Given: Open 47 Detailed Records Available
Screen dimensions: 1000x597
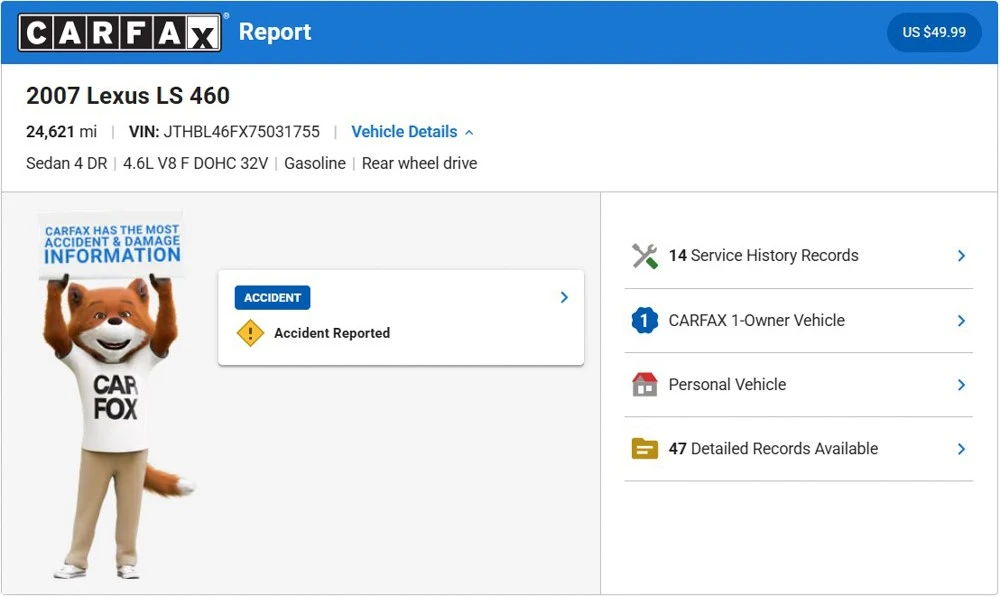Looking at the screenshot, I should pyautogui.click(x=798, y=449).
